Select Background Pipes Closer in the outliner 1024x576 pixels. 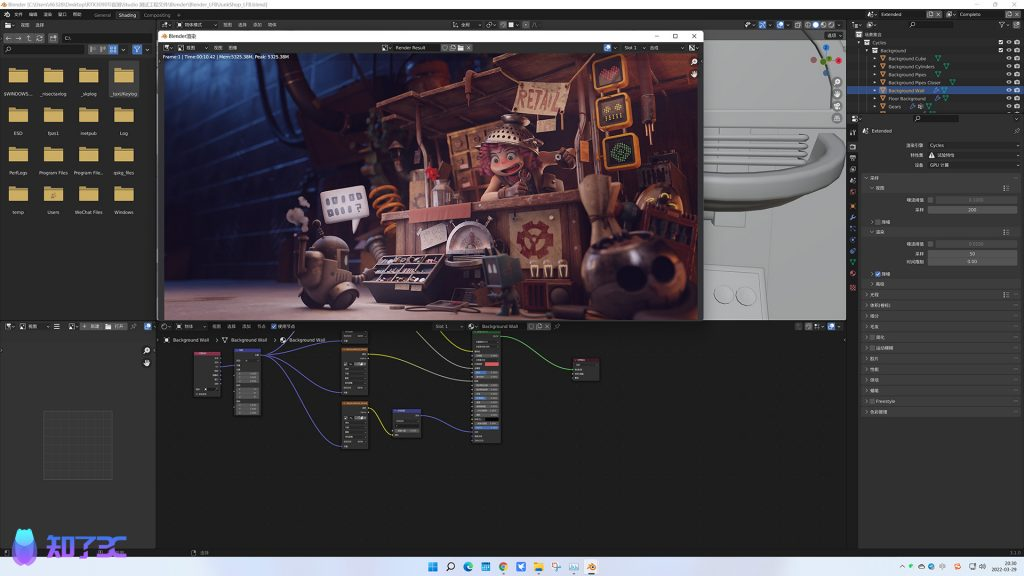click(x=914, y=83)
